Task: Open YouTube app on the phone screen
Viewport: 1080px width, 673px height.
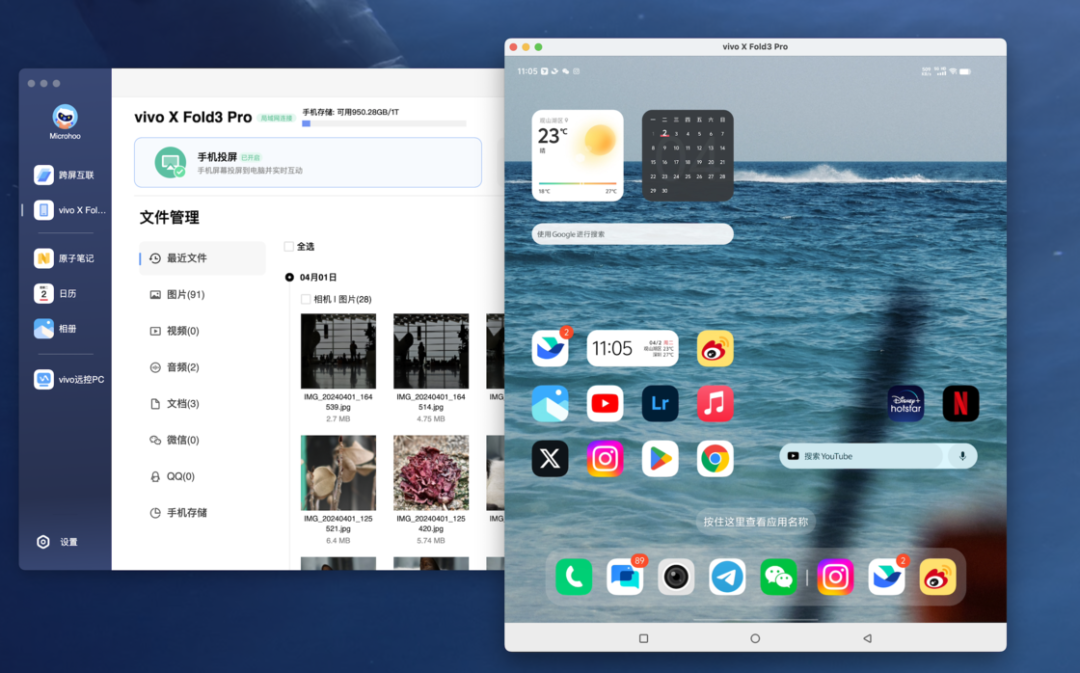Action: pyautogui.click(x=605, y=404)
